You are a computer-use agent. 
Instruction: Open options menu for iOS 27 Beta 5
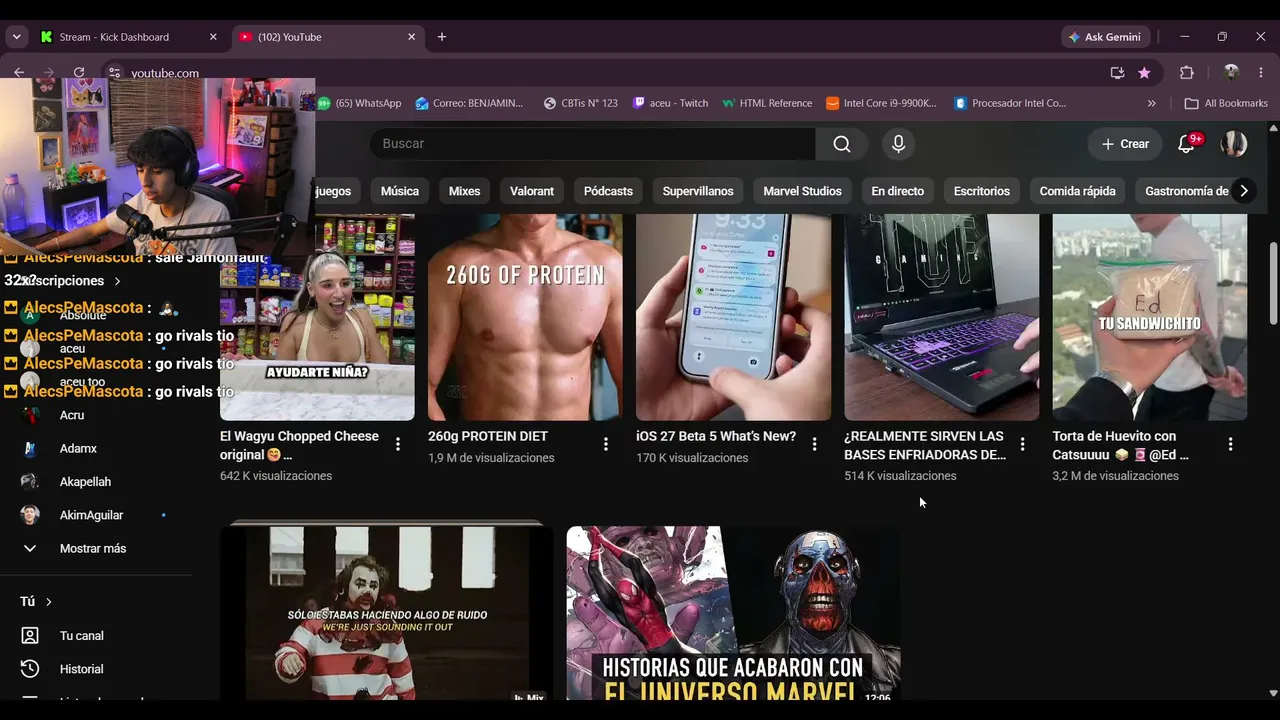click(814, 444)
